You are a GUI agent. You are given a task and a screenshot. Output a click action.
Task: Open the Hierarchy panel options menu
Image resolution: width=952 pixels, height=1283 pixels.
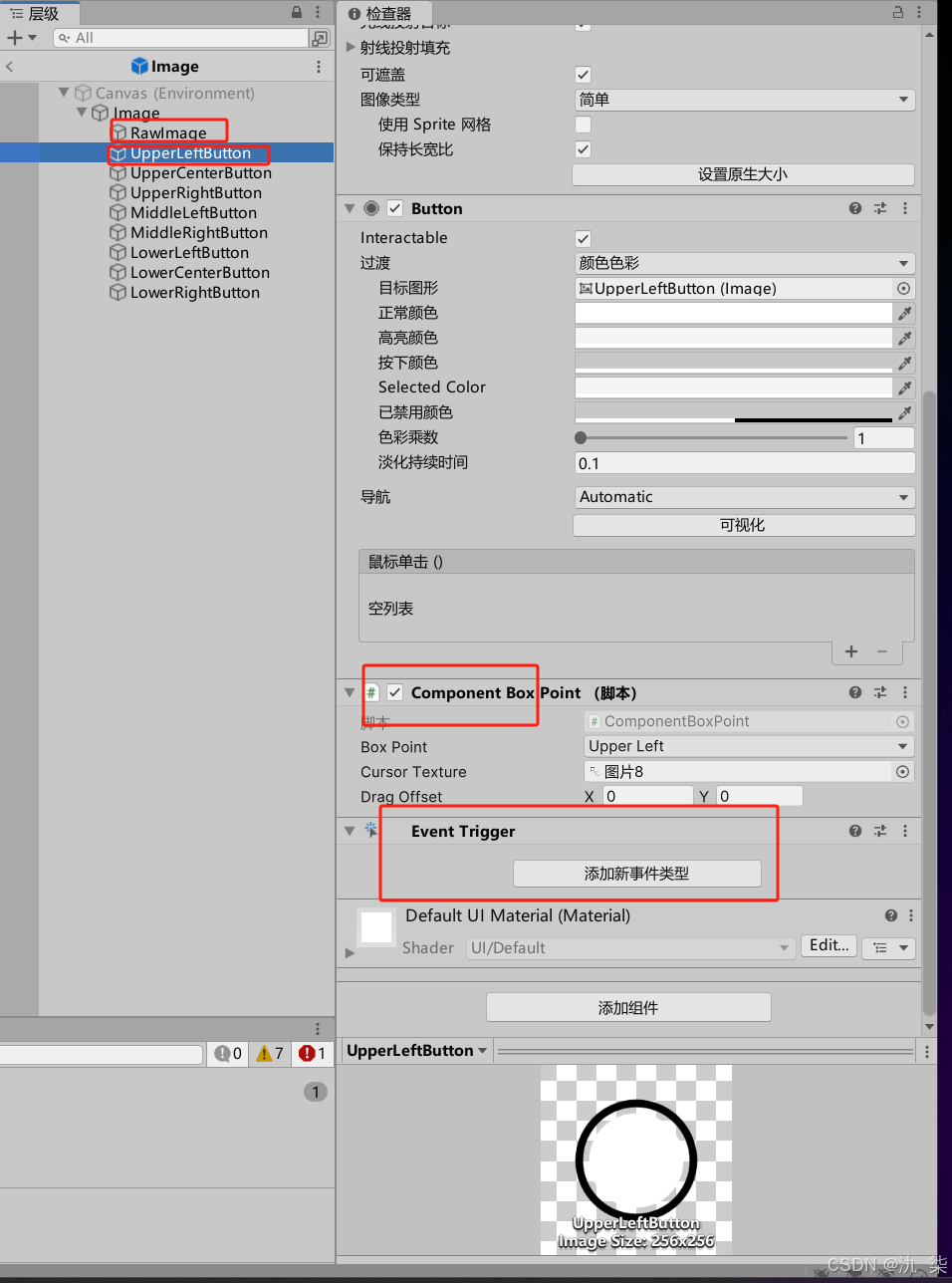point(318,12)
